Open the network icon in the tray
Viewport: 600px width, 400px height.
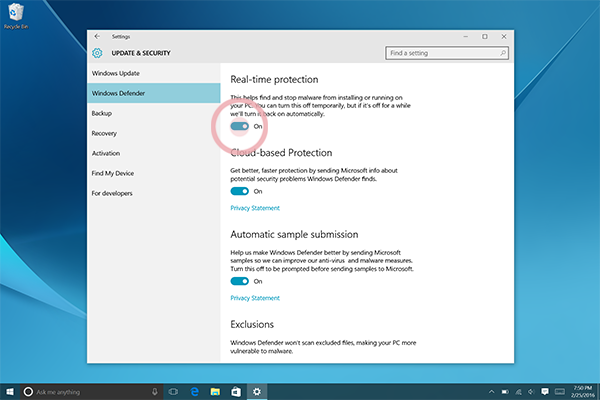(518, 392)
